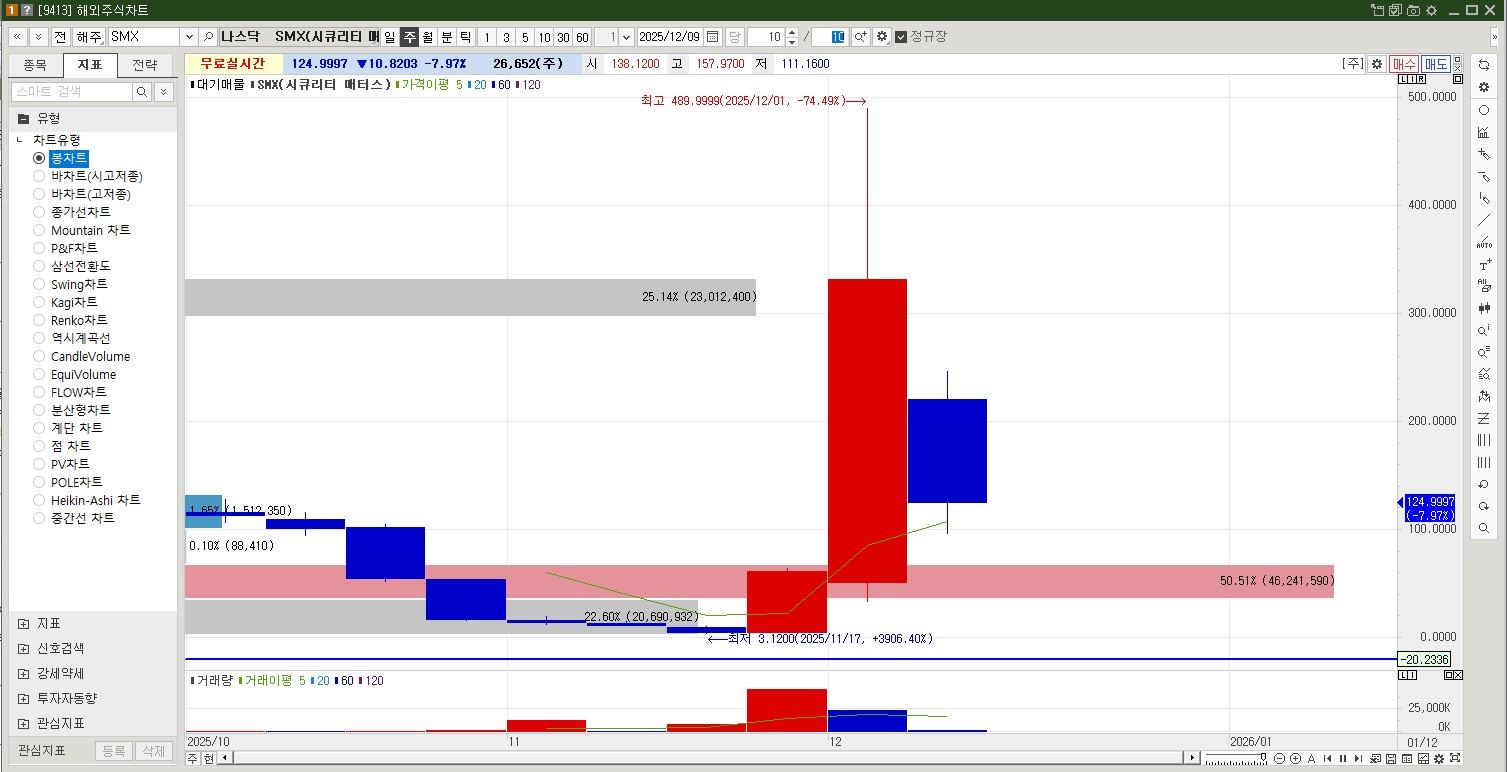Click the bottom magnifier zoom tool
Screen dimensions: 1507x772
[1484, 528]
